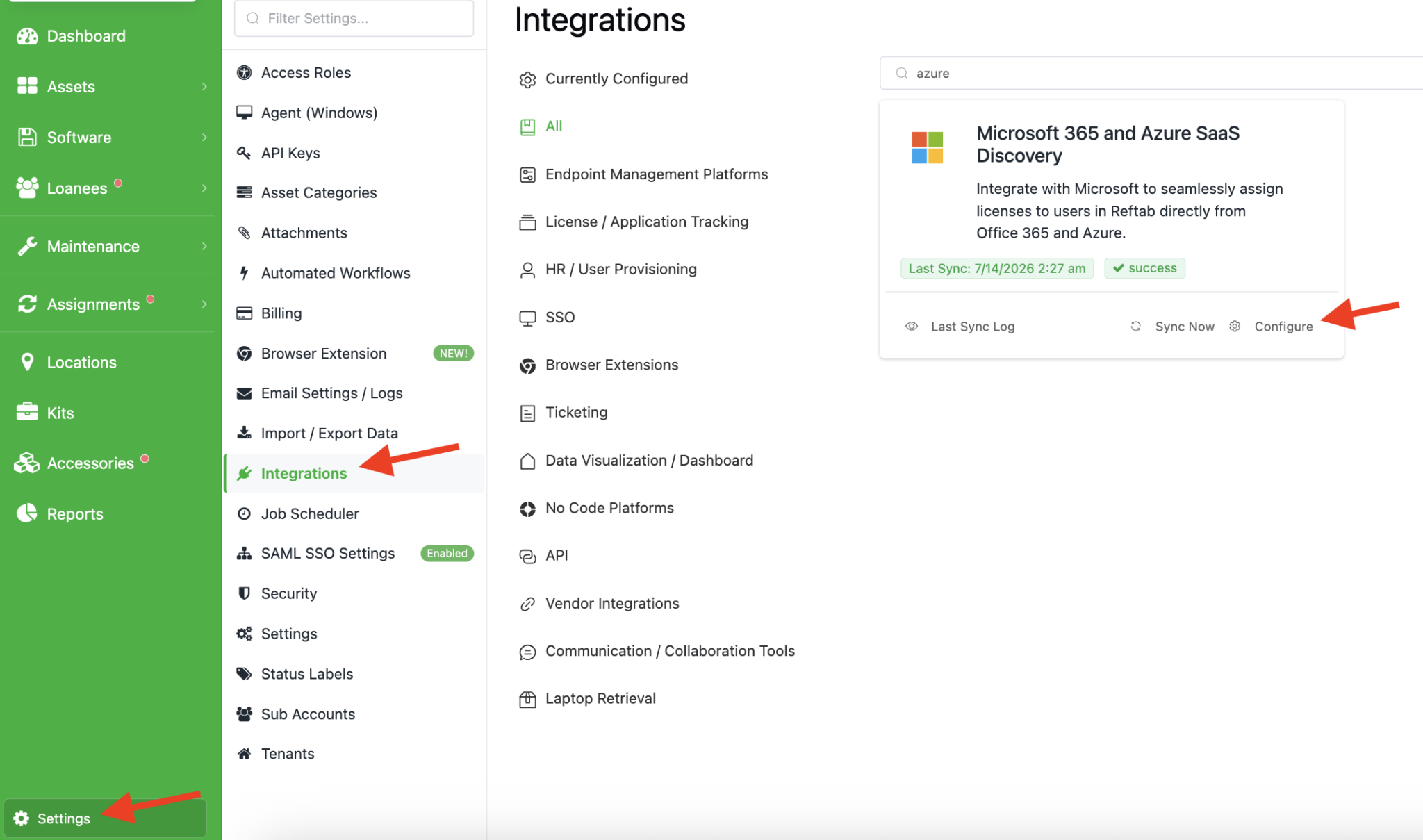Click the Security shield icon
This screenshot has height=840, width=1423.
tap(244, 593)
